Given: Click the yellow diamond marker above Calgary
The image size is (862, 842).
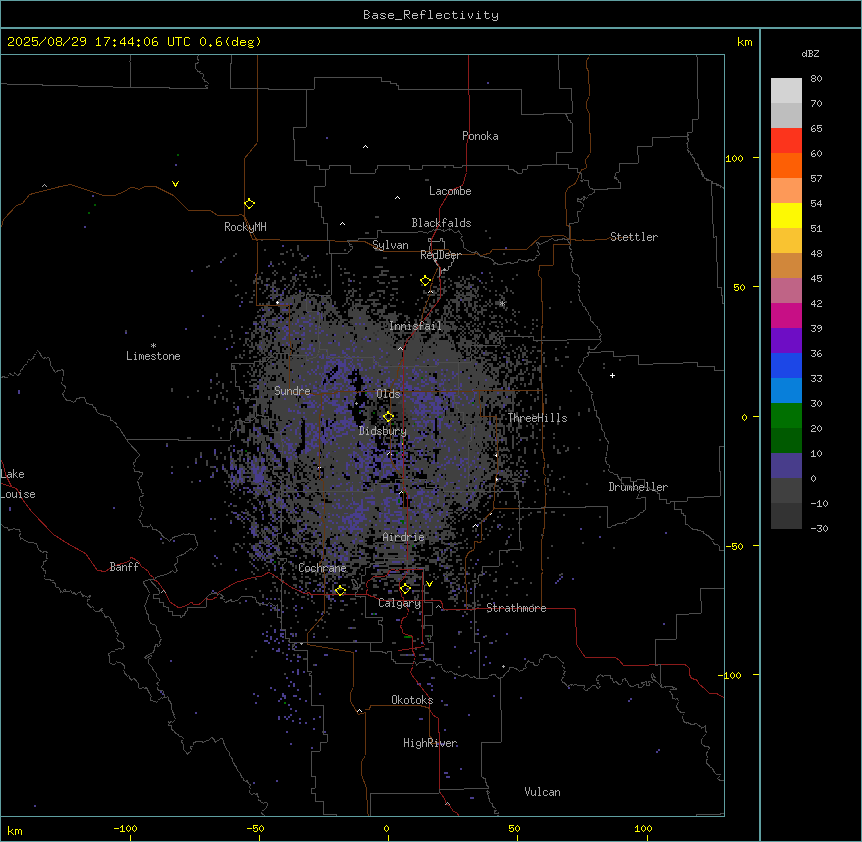Looking at the screenshot, I should click(x=405, y=589).
